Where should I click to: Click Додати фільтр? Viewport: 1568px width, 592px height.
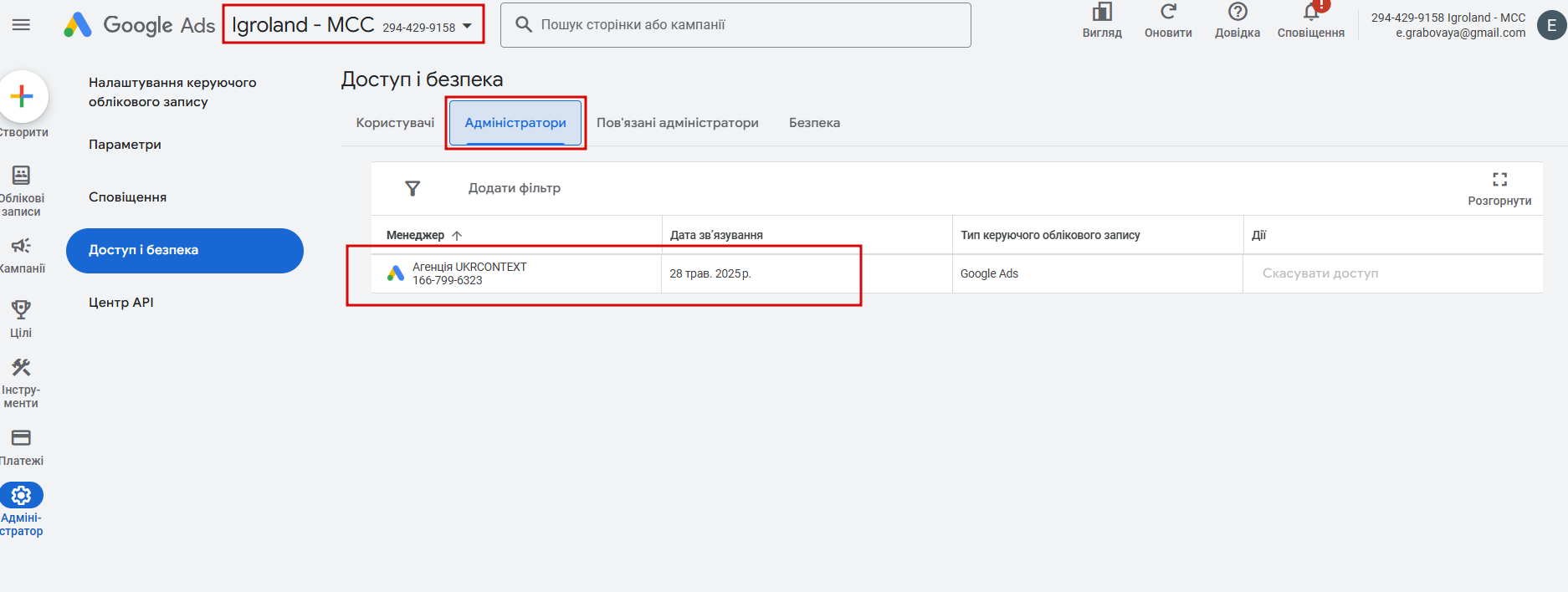pos(515,188)
